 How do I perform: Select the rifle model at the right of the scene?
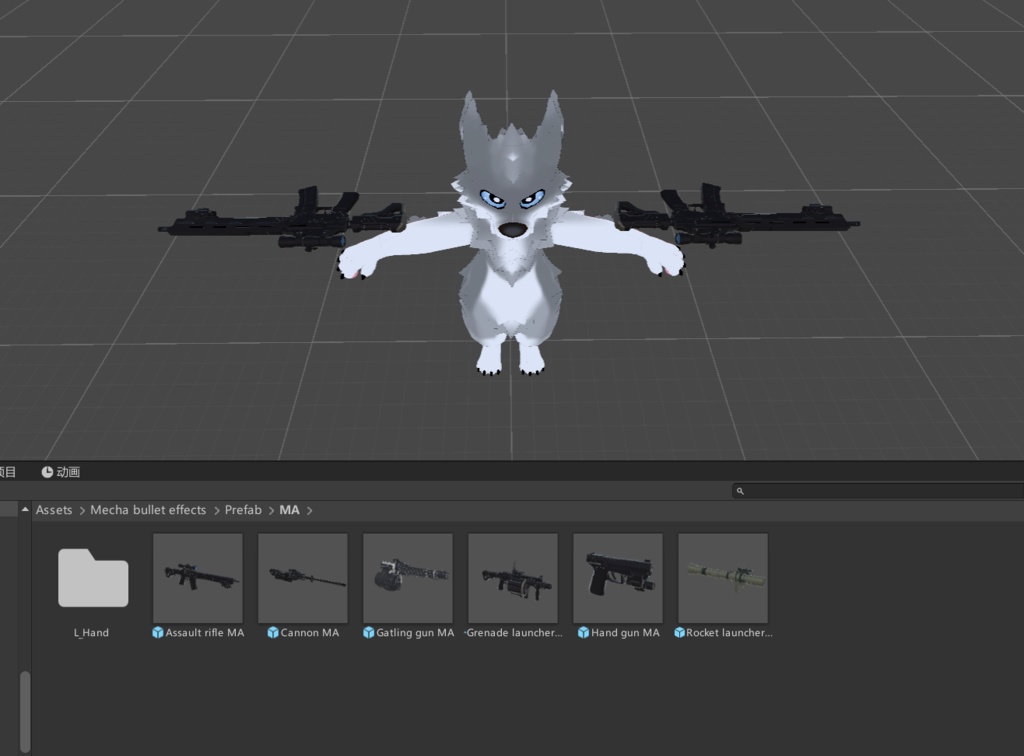[x=739, y=217]
